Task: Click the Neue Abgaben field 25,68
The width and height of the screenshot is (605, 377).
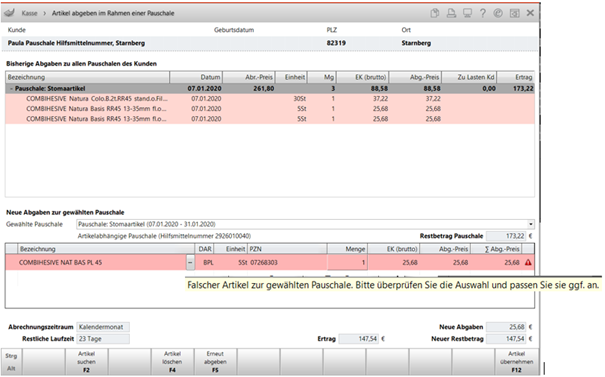Action: coord(506,327)
